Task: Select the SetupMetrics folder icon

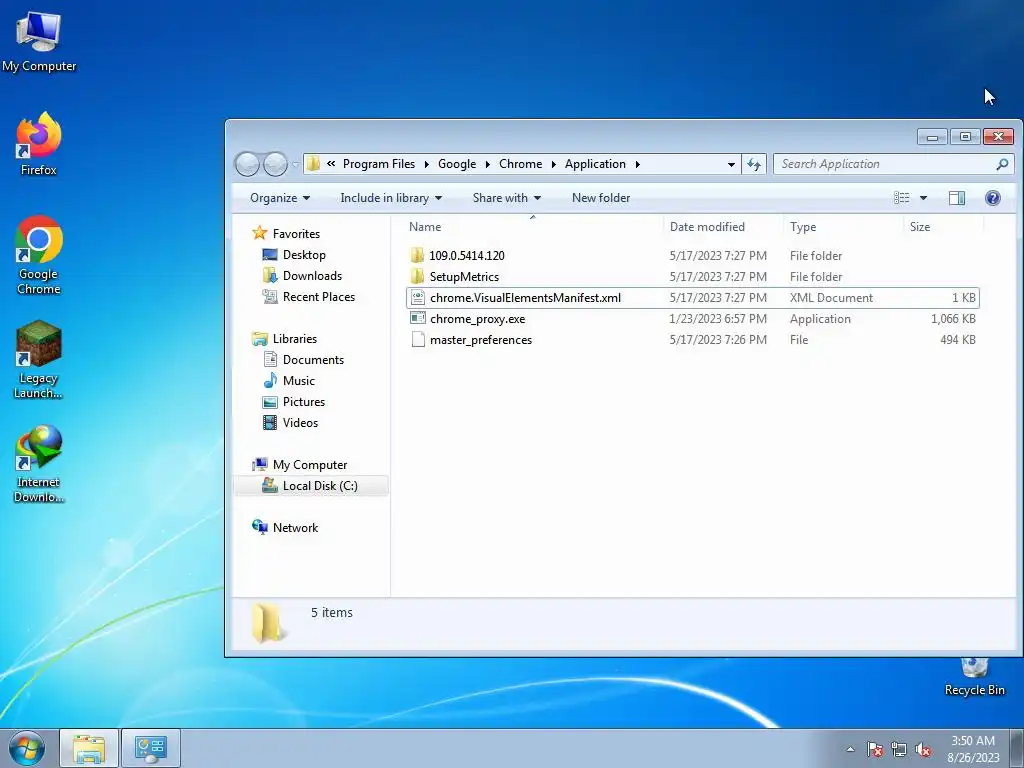Action: (x=417, y=276)
